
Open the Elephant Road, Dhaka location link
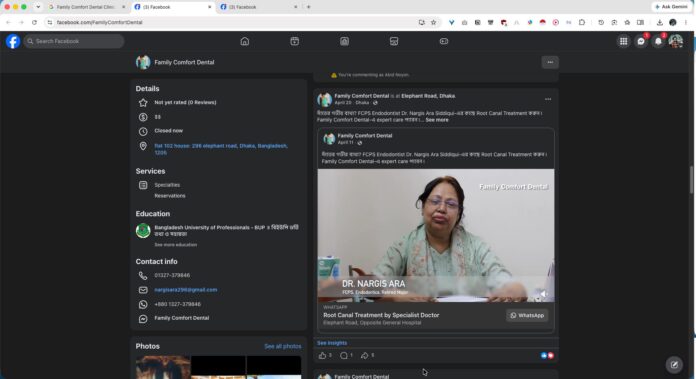(428, 96)
